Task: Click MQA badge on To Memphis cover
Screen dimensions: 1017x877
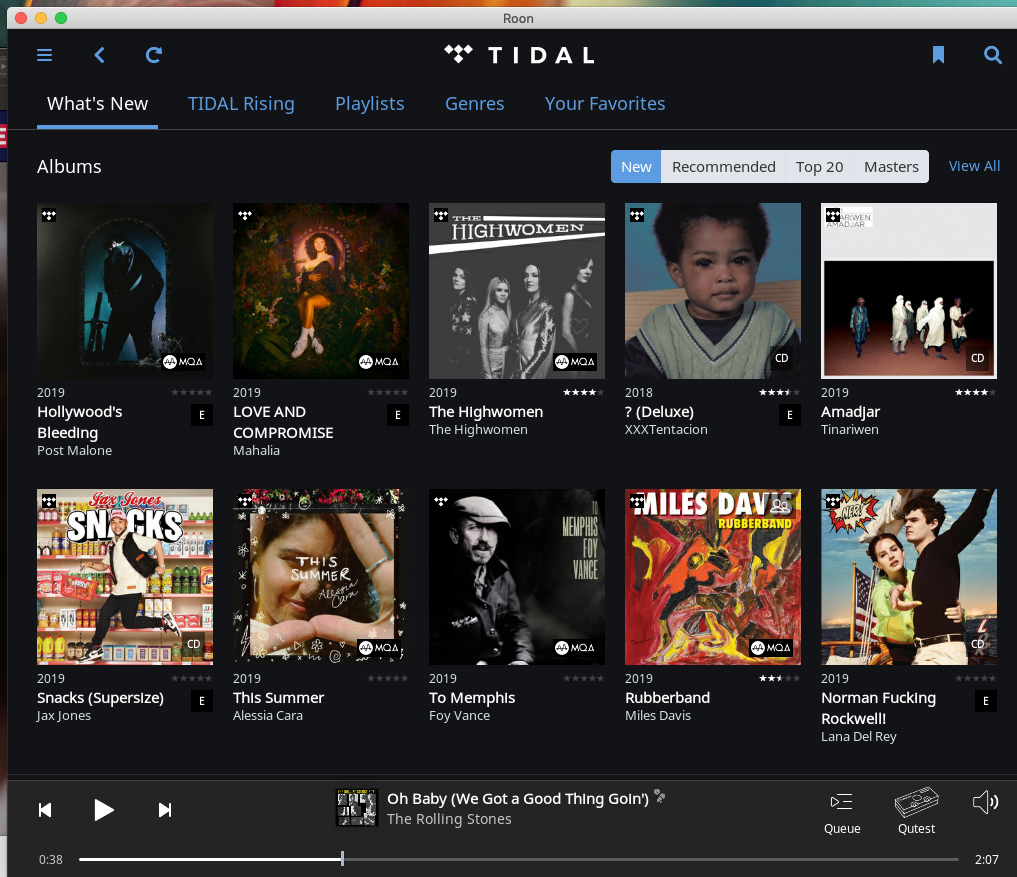Action: coord(575,648)
